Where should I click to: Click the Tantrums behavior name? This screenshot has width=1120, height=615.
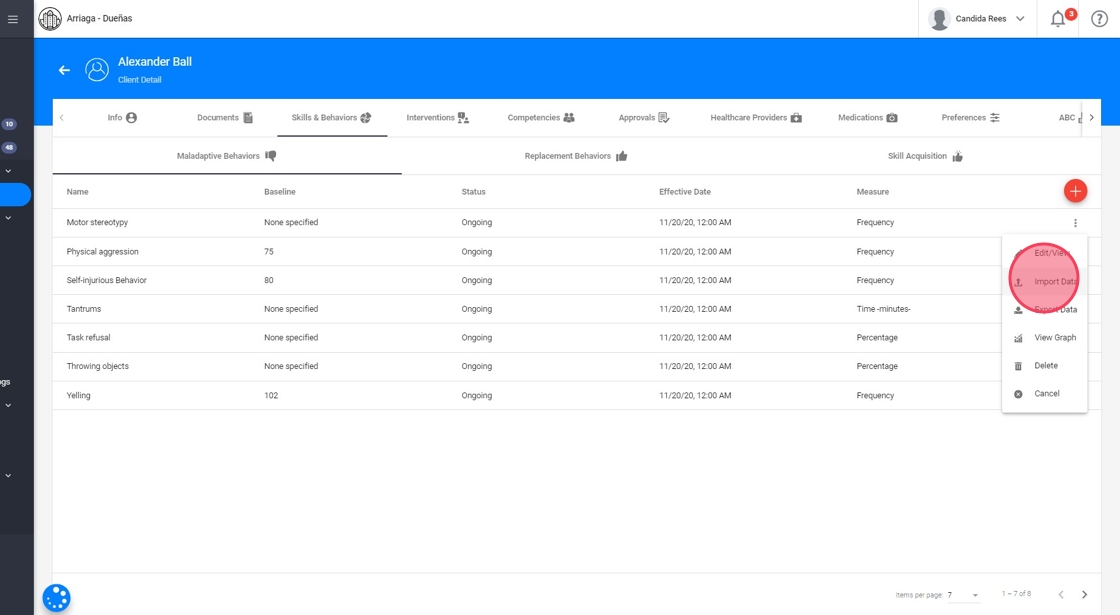coord(84,309)
